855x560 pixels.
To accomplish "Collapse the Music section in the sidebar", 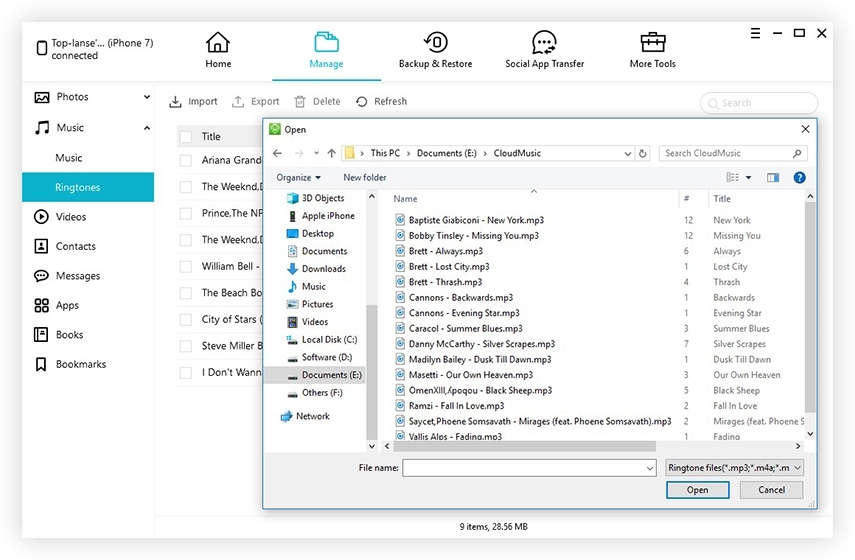I will pos(147,128).
